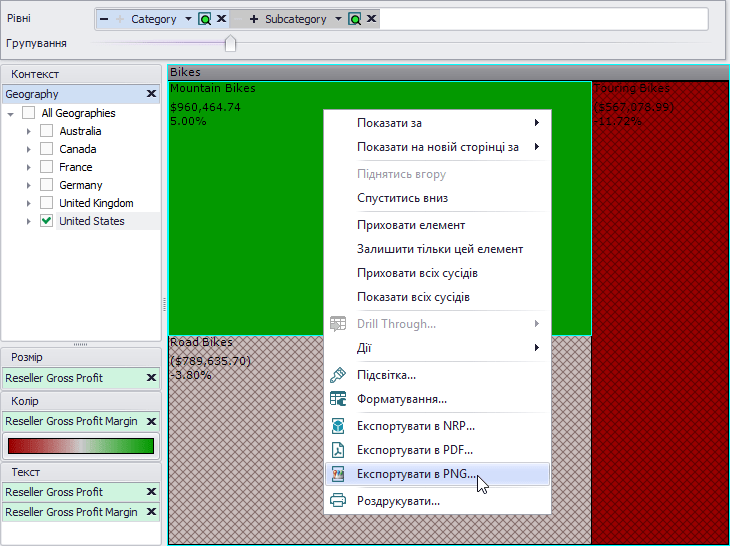Screen dimensions: 730x546
Task: Adjust the Групування slider handle
Action: click(x=230, y=44)
